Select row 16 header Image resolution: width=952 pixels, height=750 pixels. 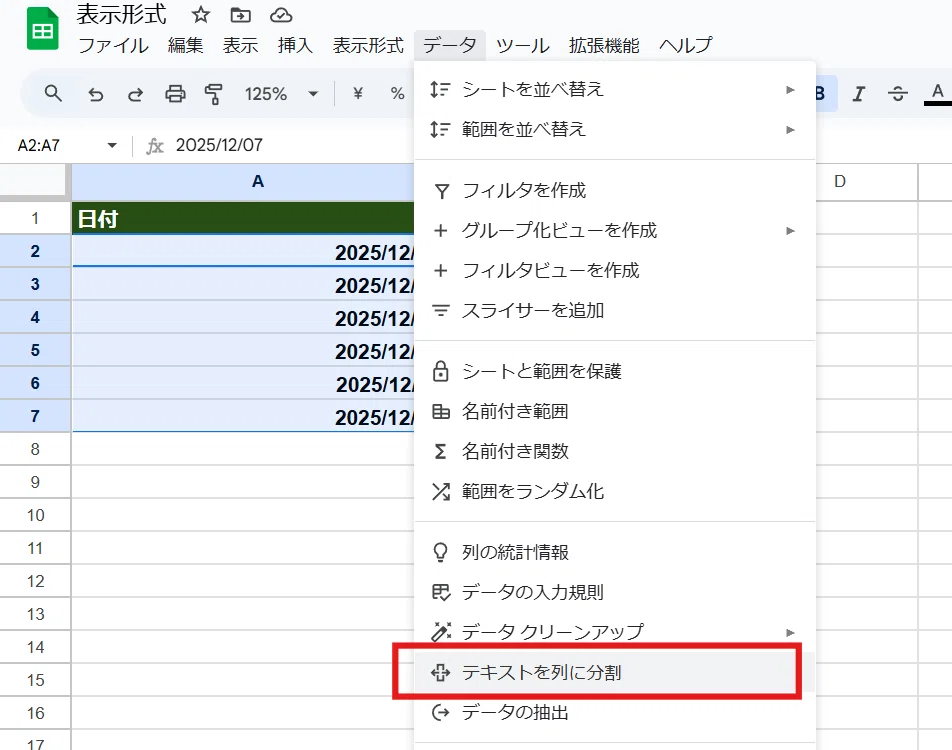pos(35,713)
